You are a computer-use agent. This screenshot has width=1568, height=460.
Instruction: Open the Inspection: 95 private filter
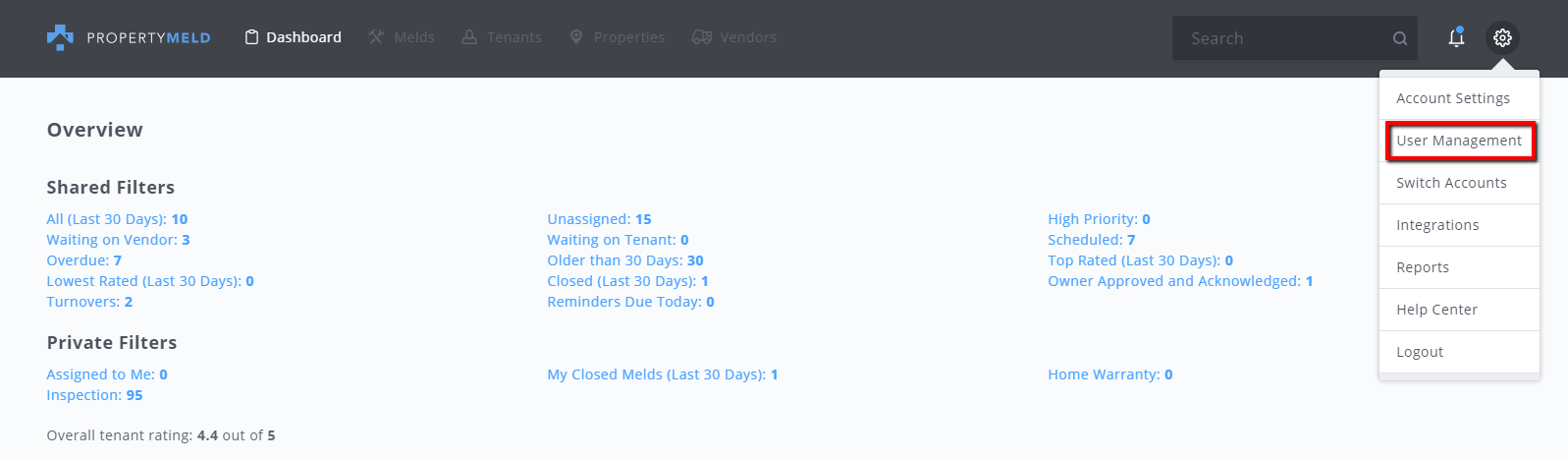tap(94, 395)
